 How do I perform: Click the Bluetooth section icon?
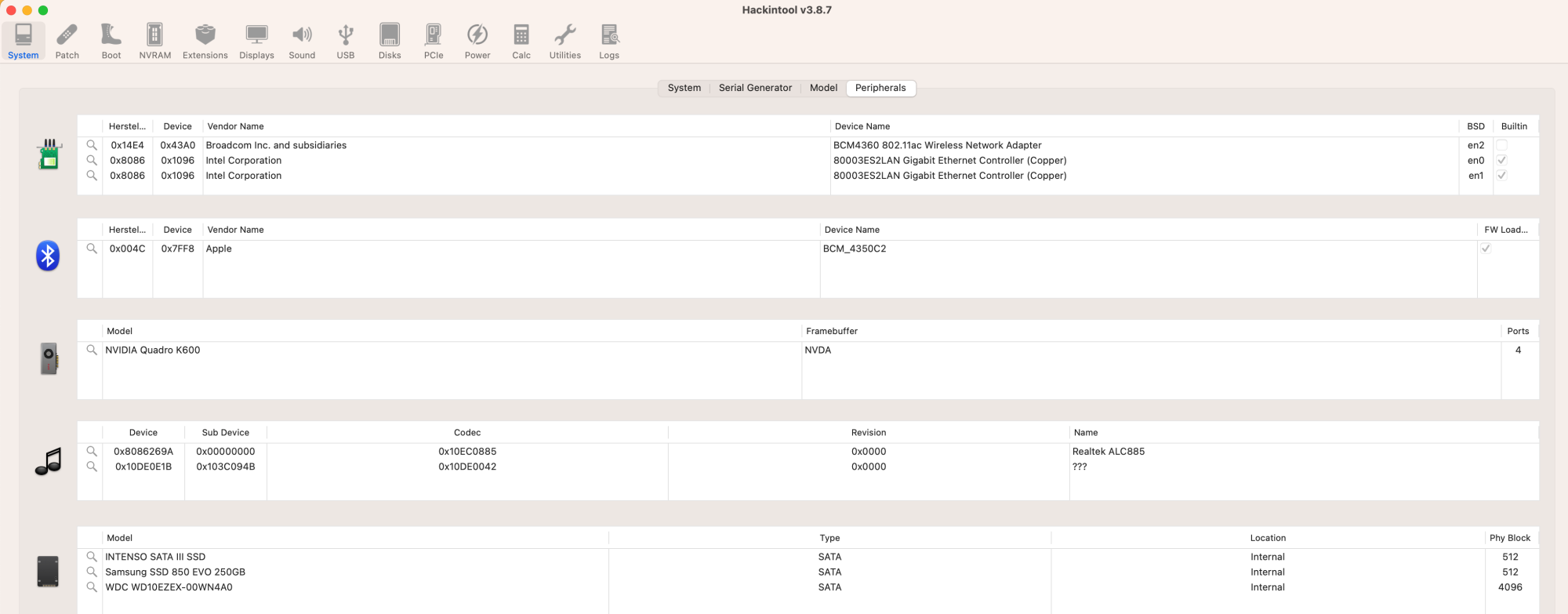point(48,256)
